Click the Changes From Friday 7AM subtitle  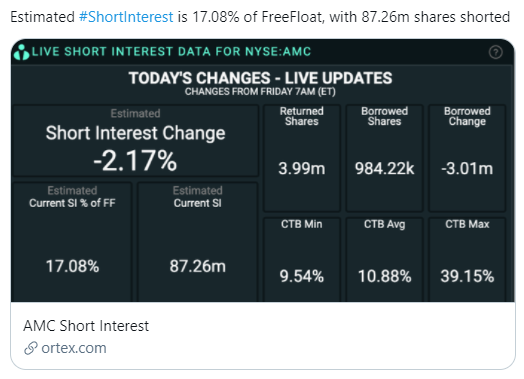pyautogui.click(x=260, y=92)
